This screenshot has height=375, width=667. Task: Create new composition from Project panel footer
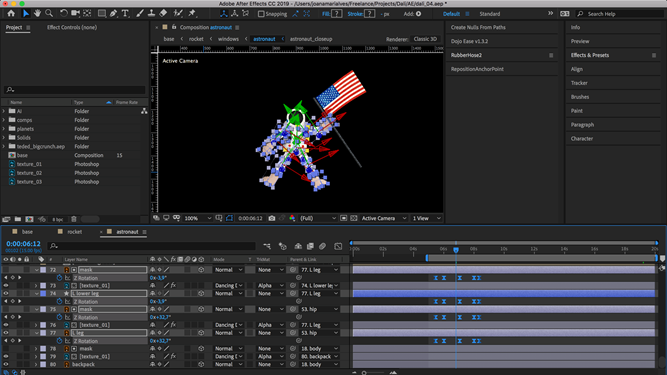(29, 219)
